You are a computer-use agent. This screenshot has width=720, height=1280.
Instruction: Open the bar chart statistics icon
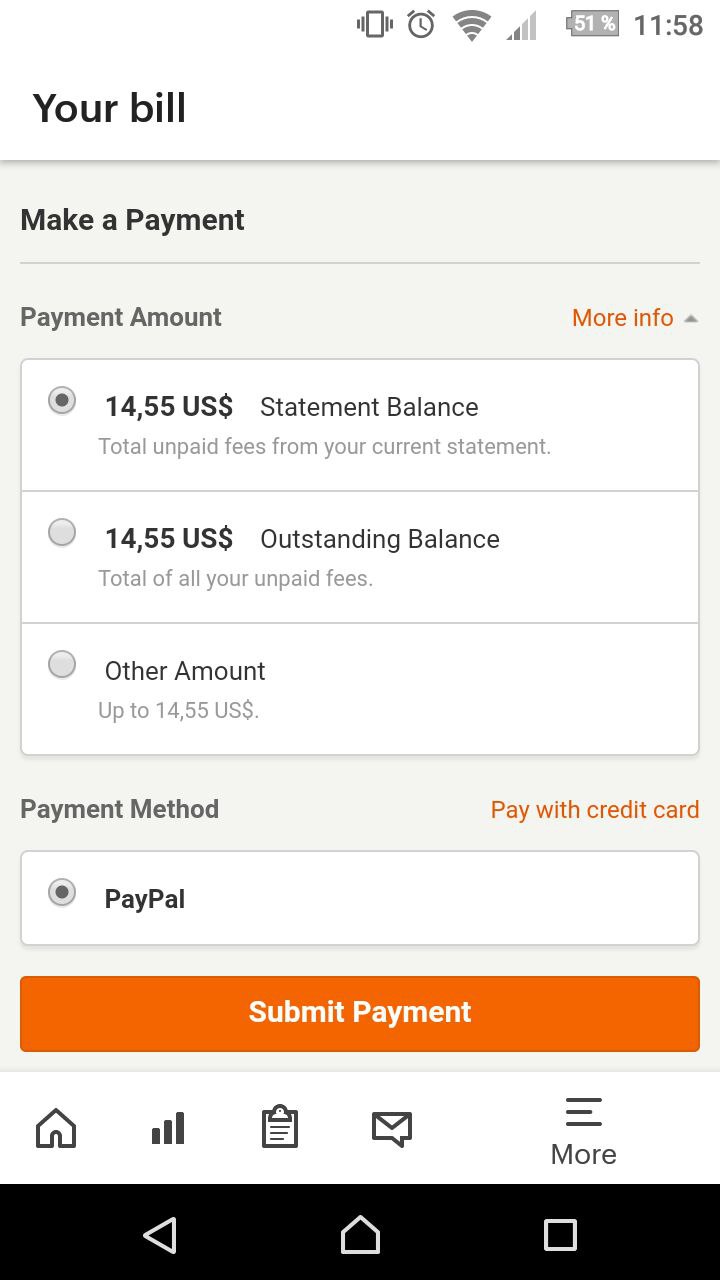pyautogui.click(x=168, y=1129)
